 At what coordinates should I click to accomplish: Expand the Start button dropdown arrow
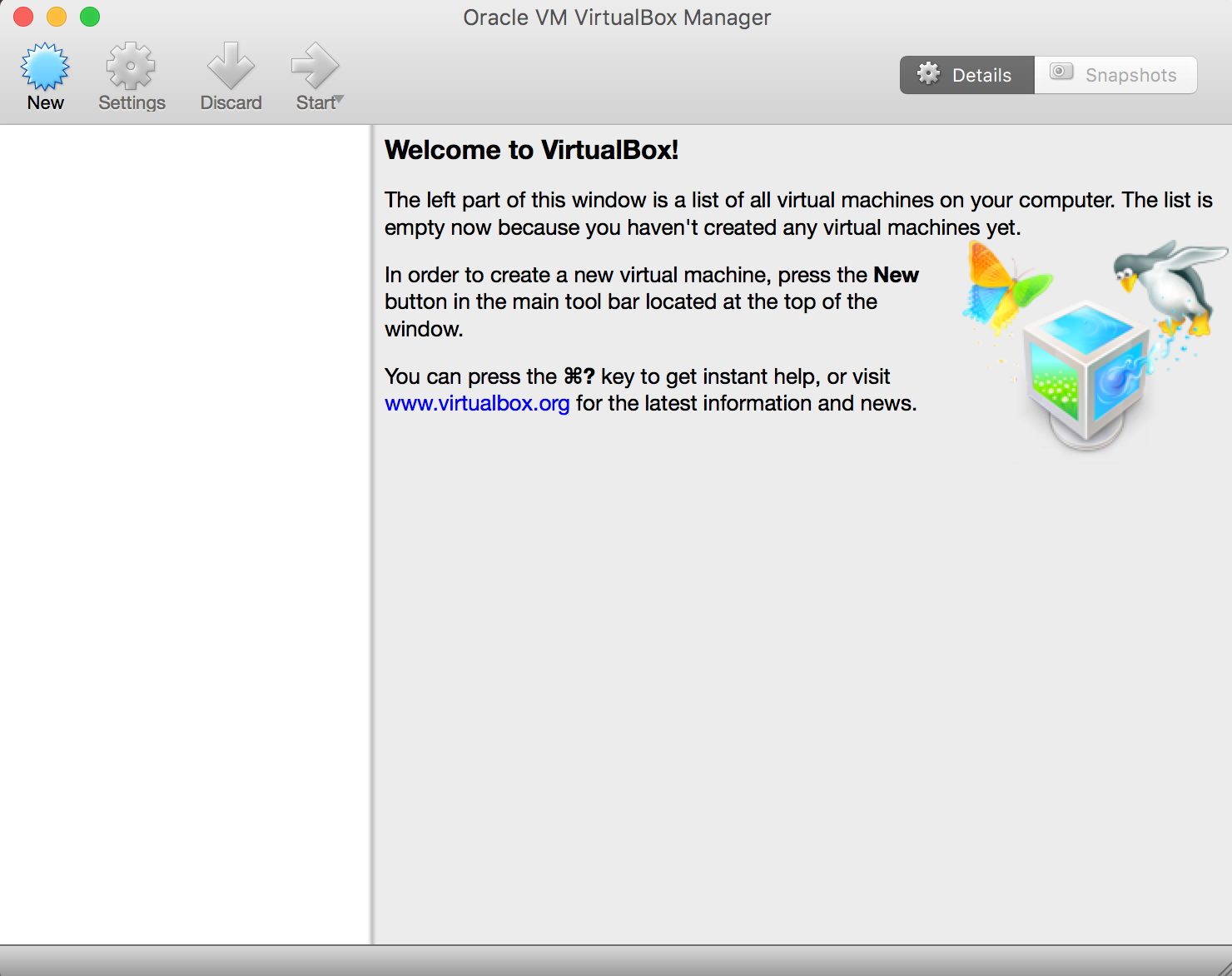click(x=339, y=100)
